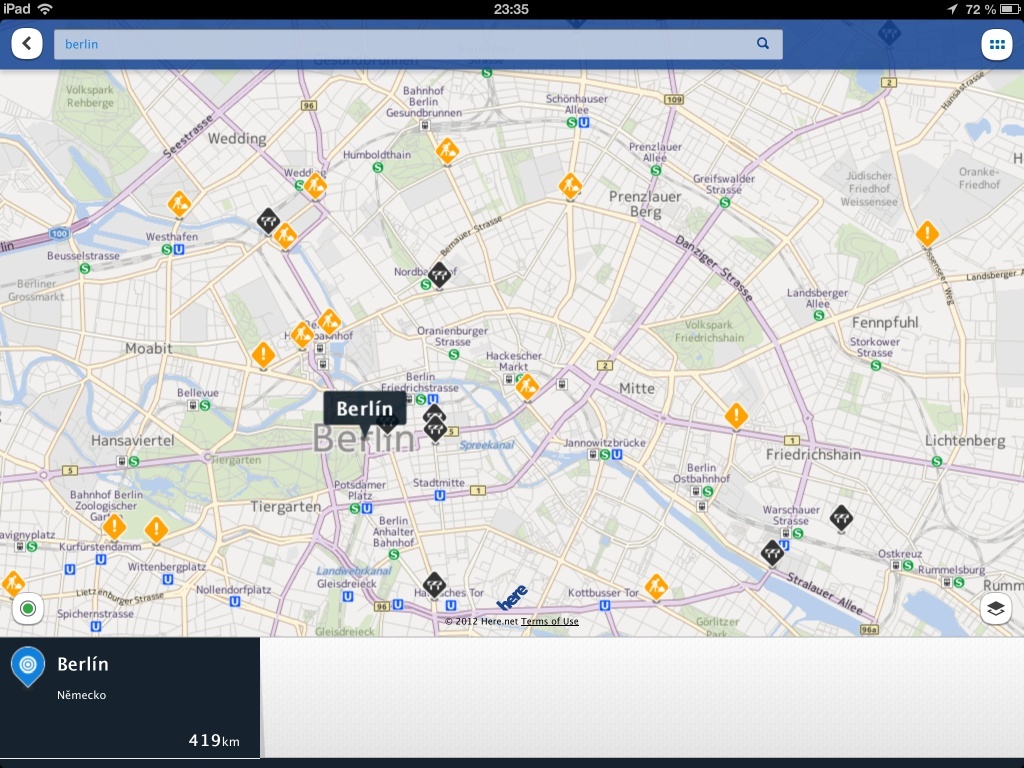The width and height of the screenshot is (1024, 768).
Task: Open the map layers selector
Action: point(996,606)
